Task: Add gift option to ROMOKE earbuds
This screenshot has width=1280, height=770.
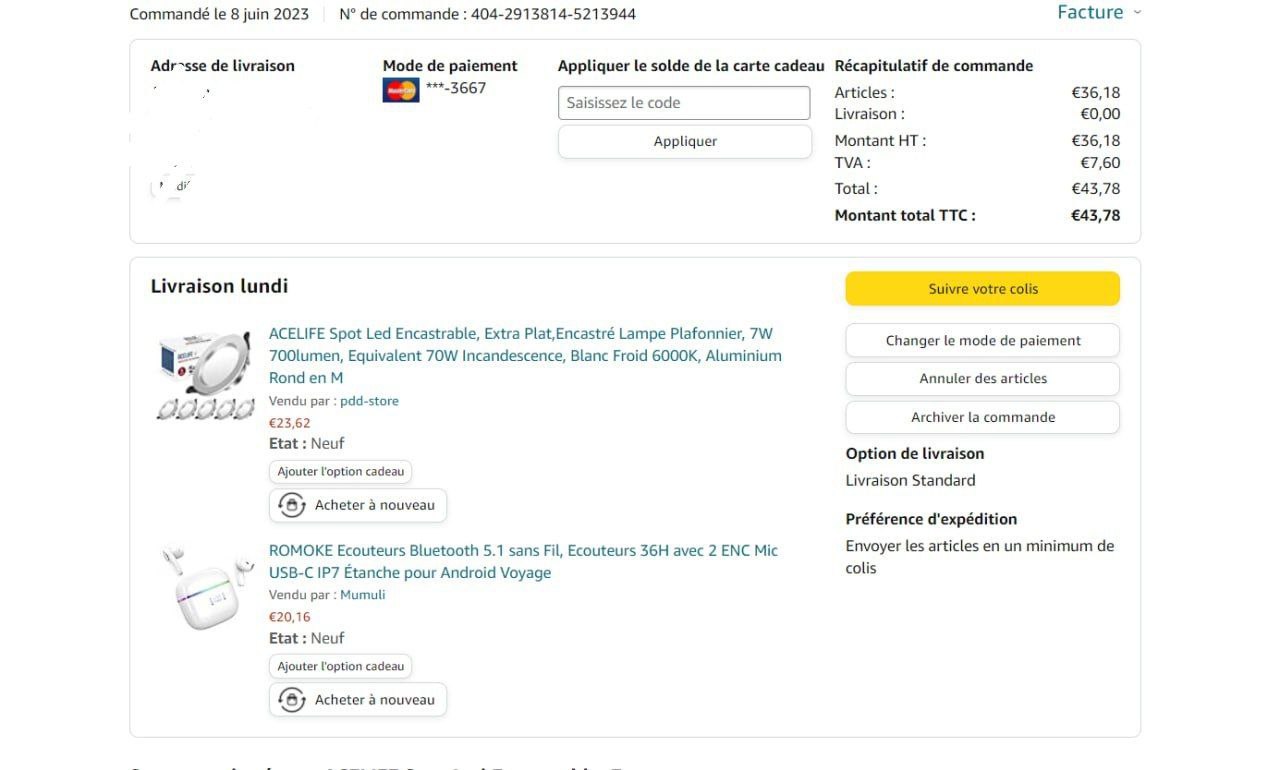Action: point(340,666)
